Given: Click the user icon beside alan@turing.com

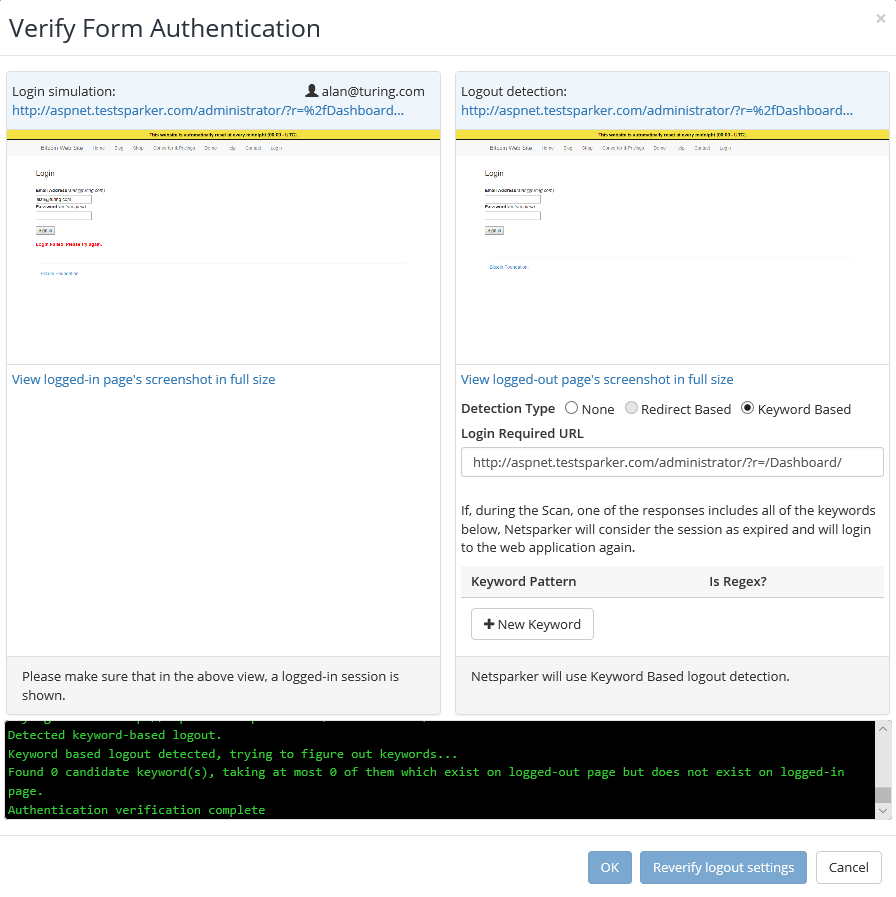Looking at the screenshot, I should pos(312,90).
